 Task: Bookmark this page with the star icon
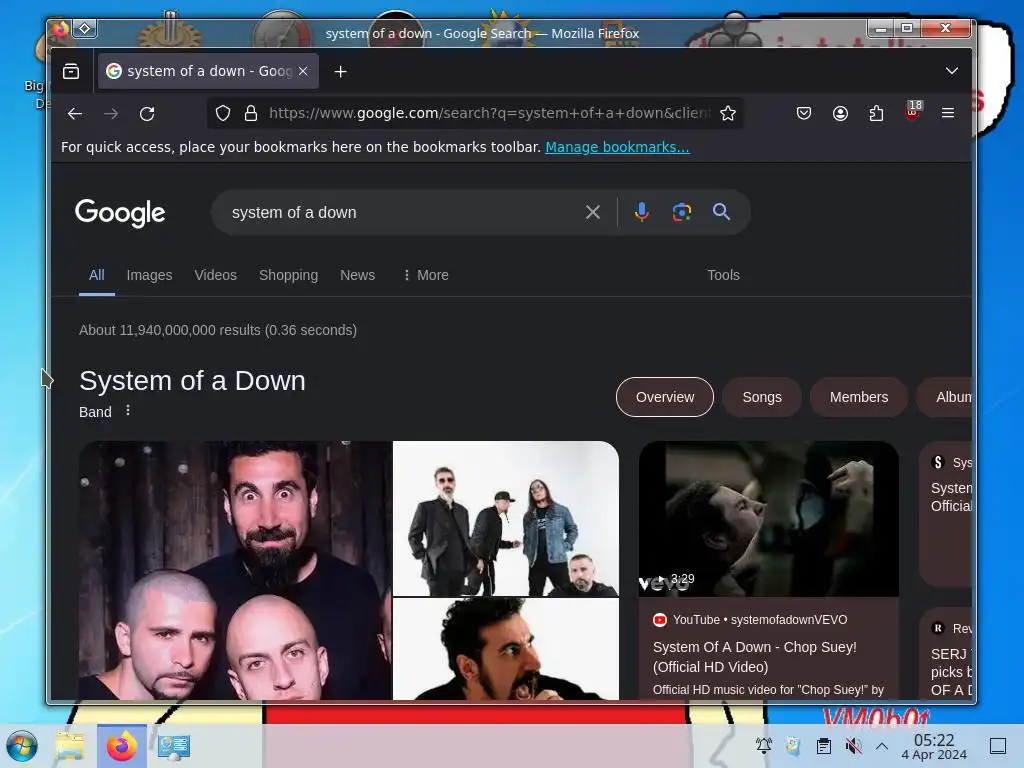pyautogui.click(x=728, y=114)
